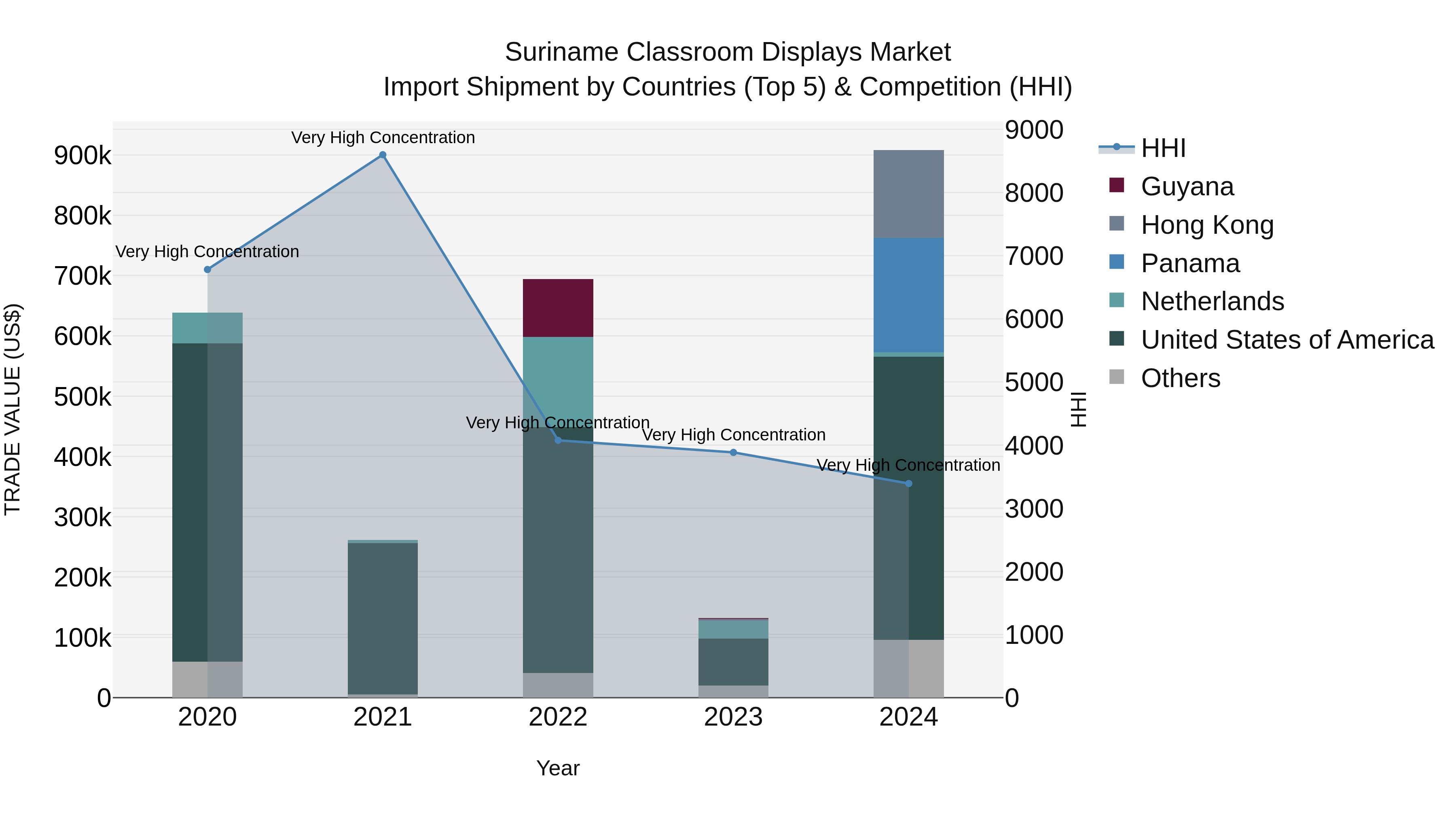Click the 1000 HHI axis tick label
The image size is (1456, 819).
pos(1034,635)
